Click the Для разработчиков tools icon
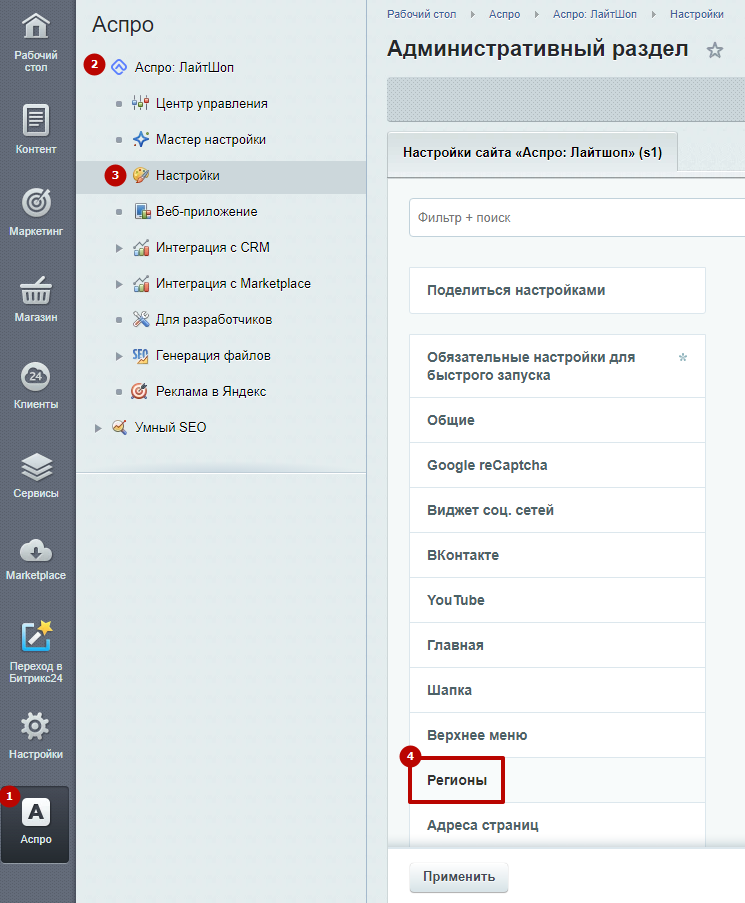The height and width of the screenshot is (903, 745). (x=140, y=320)
